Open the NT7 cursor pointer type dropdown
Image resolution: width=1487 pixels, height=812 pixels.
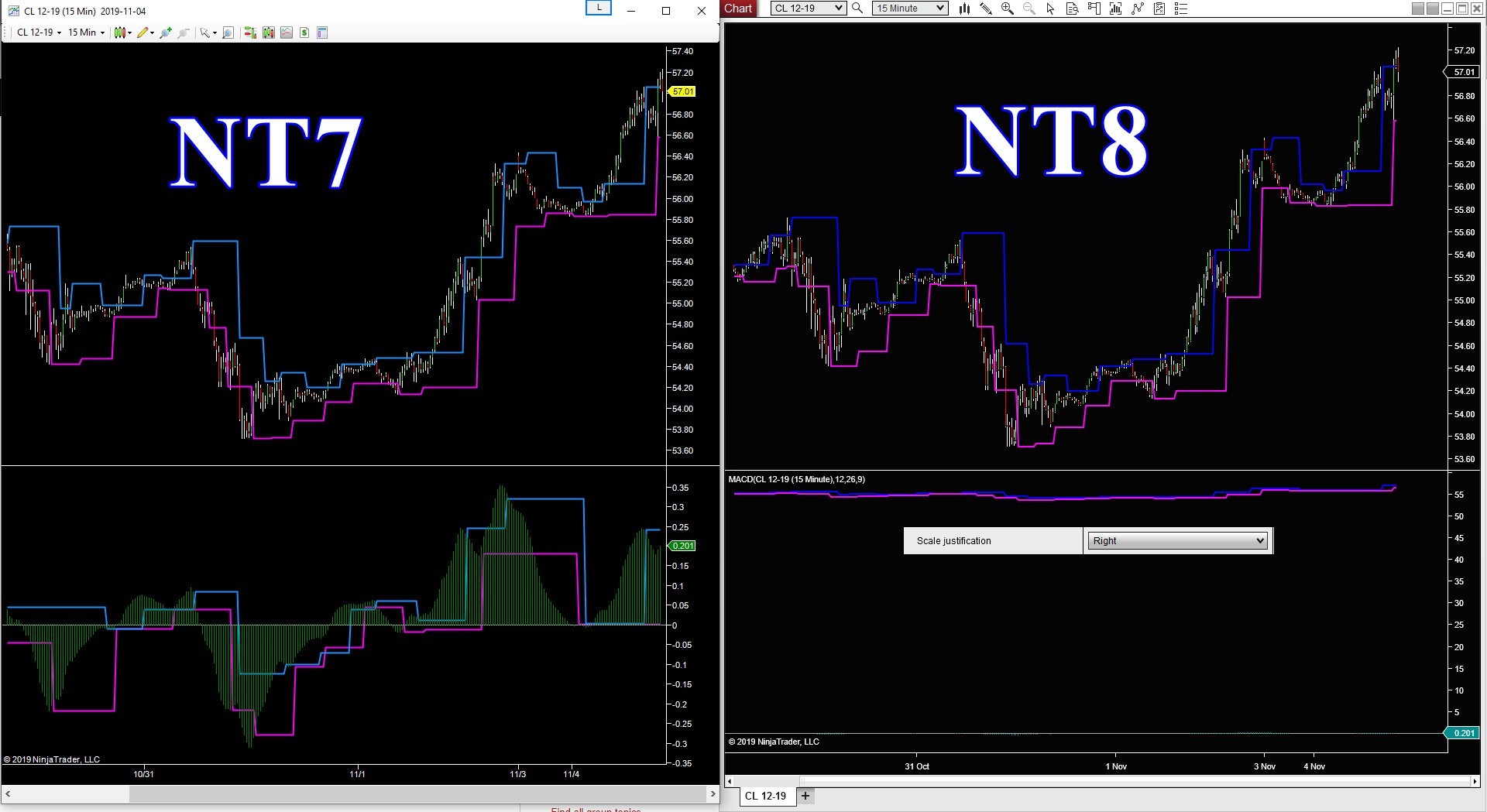pos(208,33)
